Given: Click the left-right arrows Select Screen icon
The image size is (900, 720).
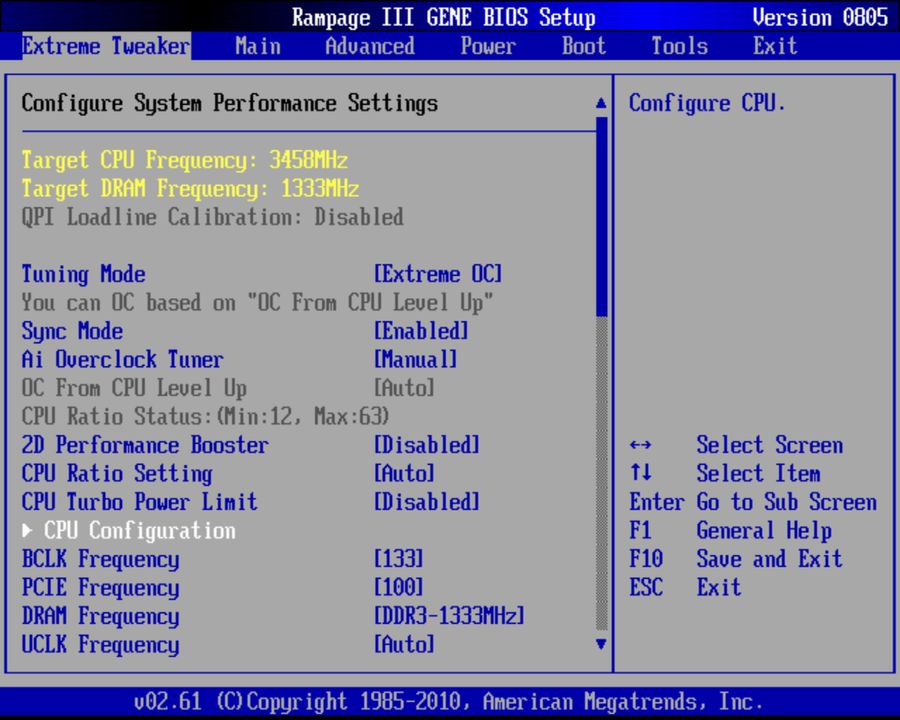Looking at the screenshot, I should tap(640, 445).
